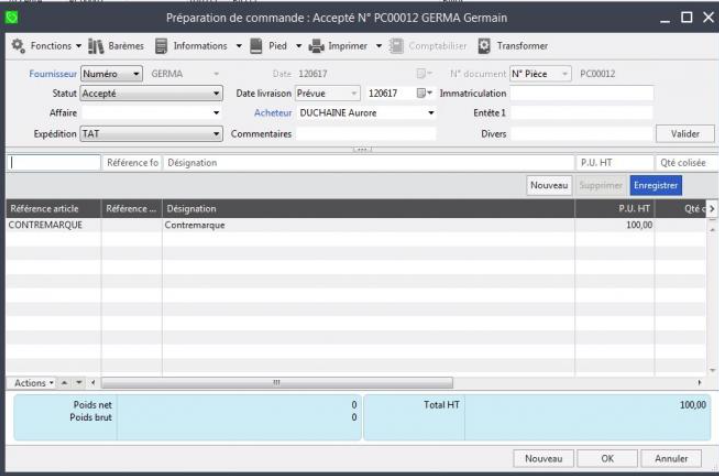
Task: Click the Pied toolbar icon
Action: click(x=256, y=46)
